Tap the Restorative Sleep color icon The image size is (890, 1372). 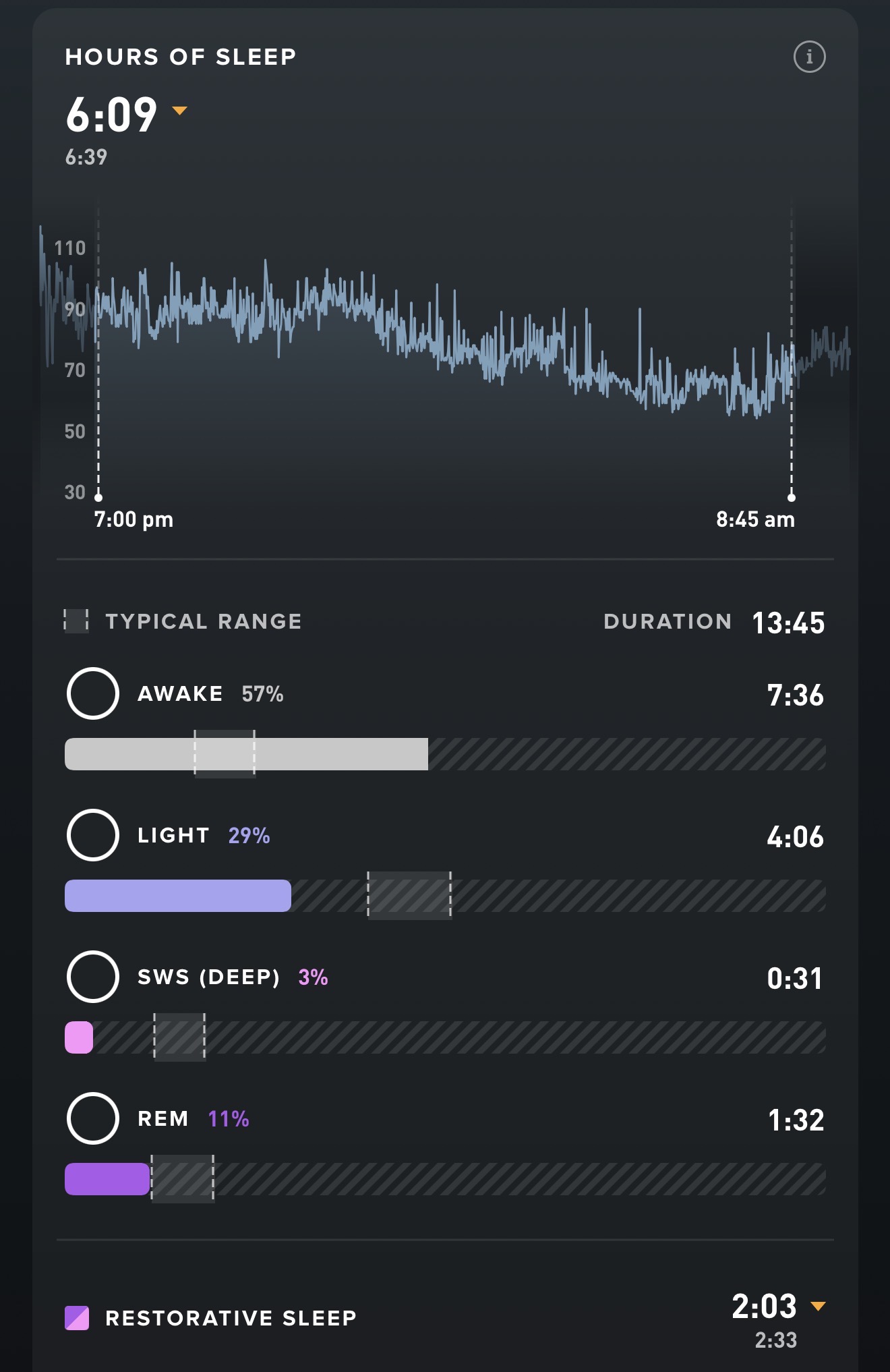(x=77, y=1317)
